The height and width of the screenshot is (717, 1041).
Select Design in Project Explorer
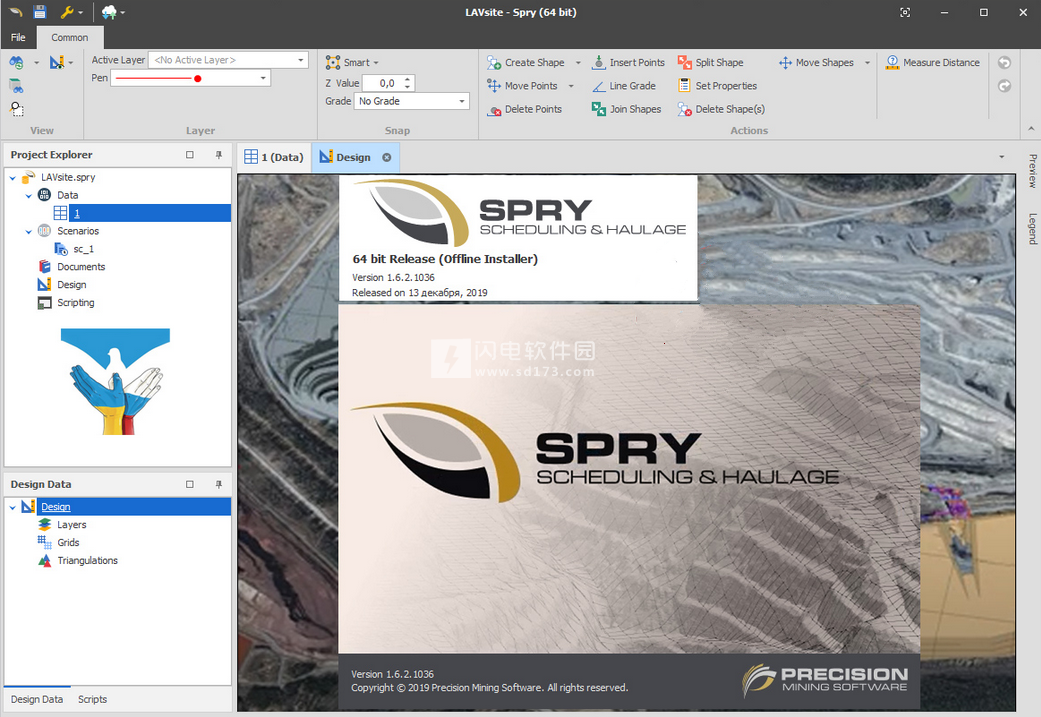point(72,285)
